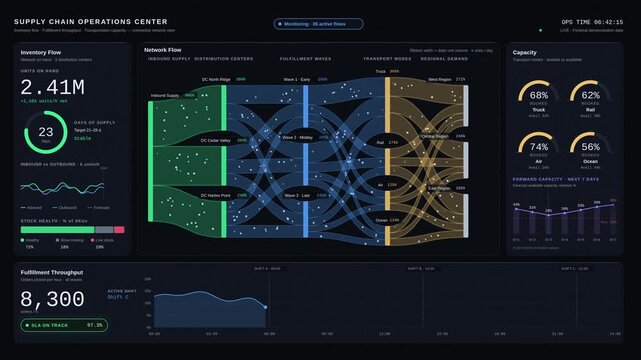
Task: Click the green Inbound Supply source bar
Action: pos(150,161)
